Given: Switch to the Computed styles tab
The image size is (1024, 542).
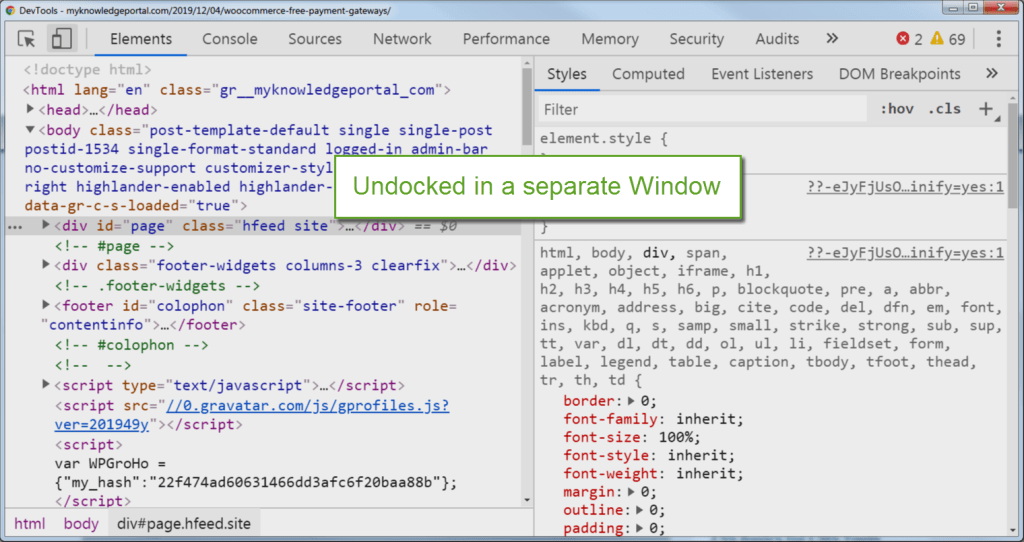Looking at the screenshot, I should (648, 74).
